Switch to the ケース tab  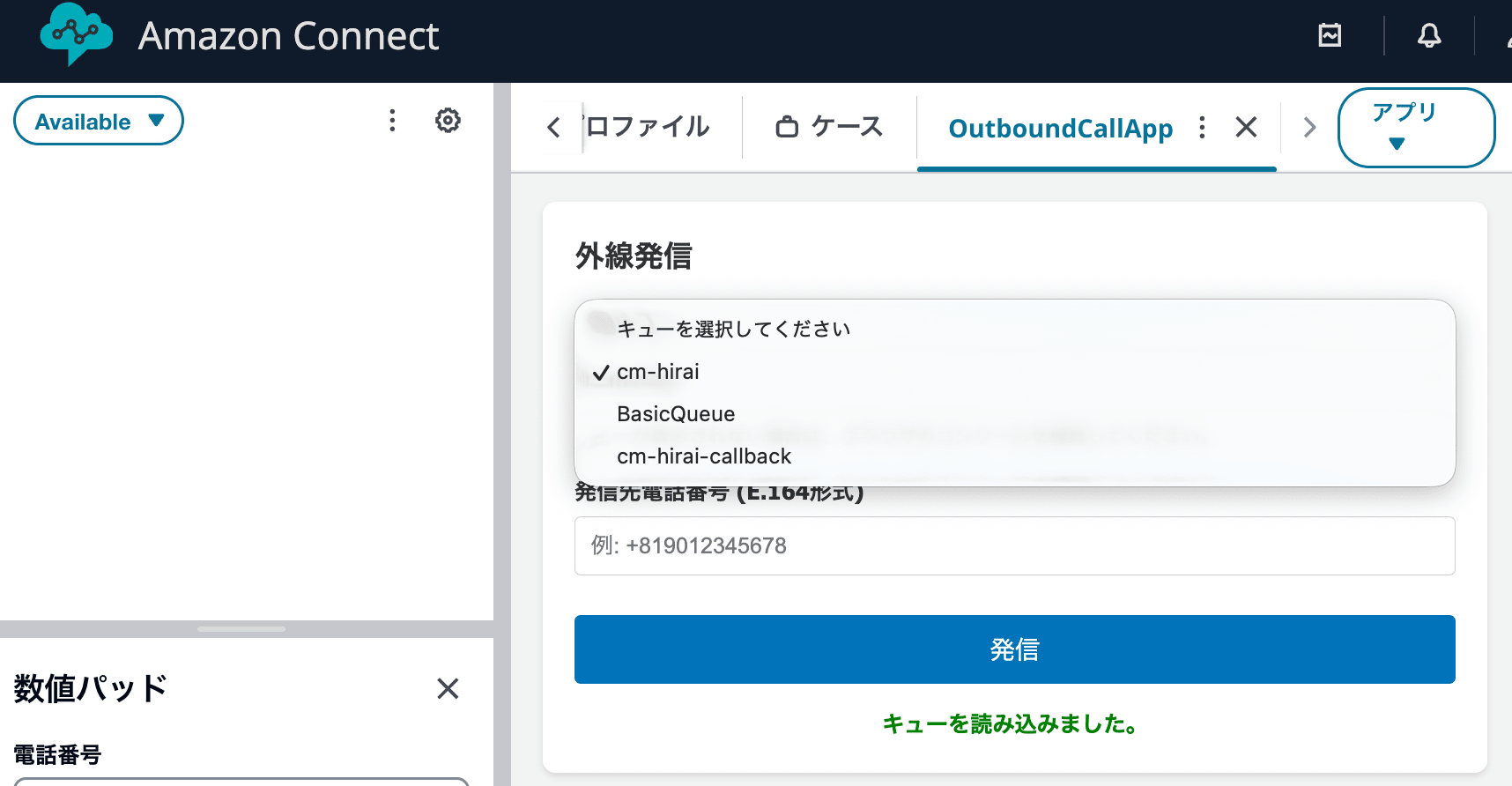coord(829,127)
